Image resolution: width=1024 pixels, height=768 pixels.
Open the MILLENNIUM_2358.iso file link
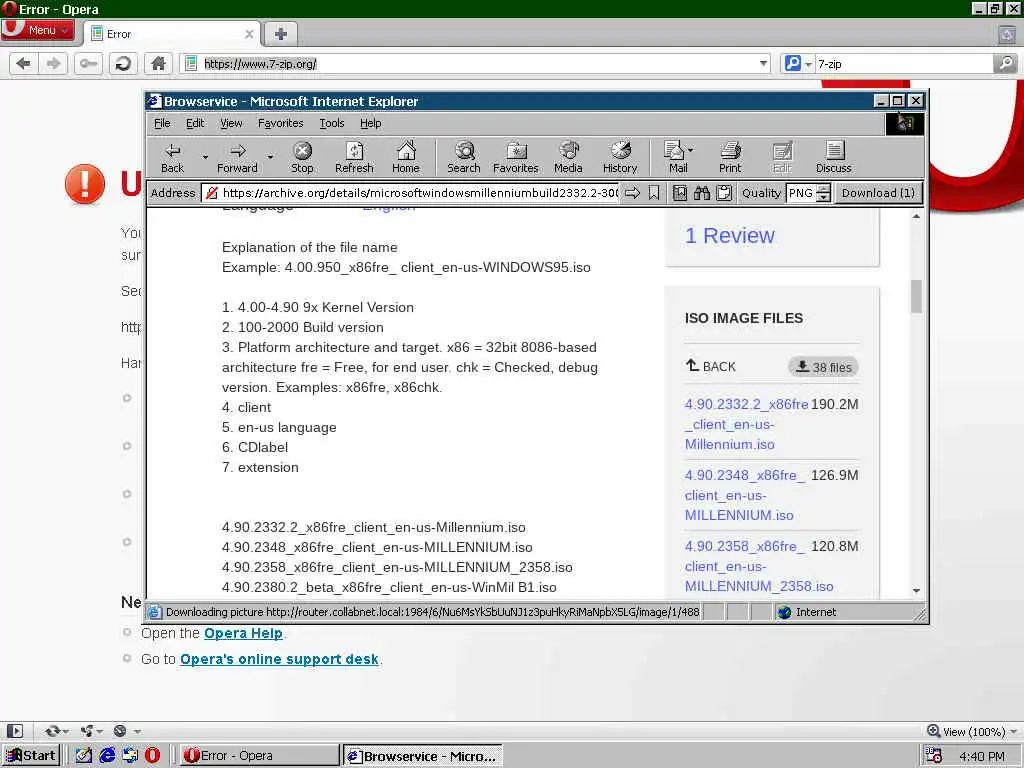[759, 566]
